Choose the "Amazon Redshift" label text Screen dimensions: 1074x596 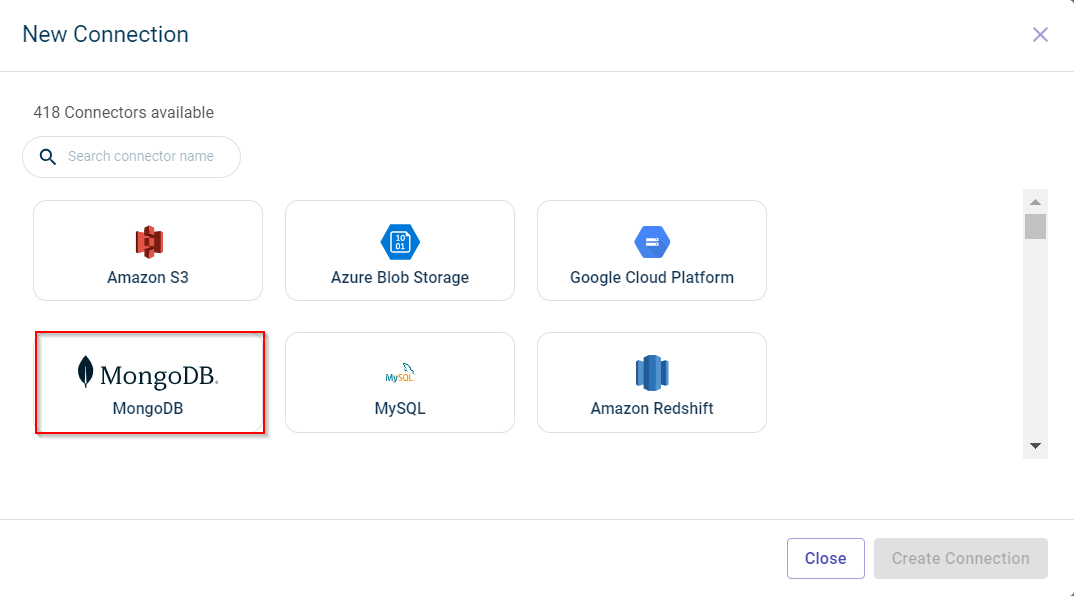(x=652, y=408)
